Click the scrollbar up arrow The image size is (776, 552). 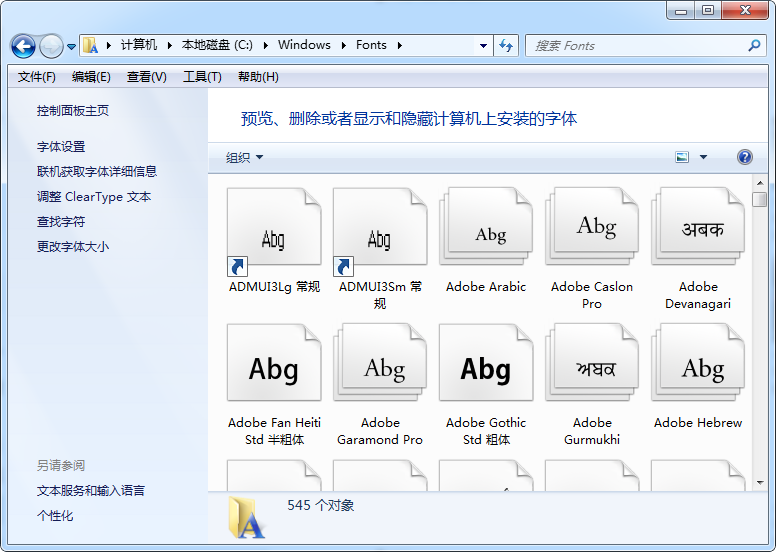click(760, 183)
